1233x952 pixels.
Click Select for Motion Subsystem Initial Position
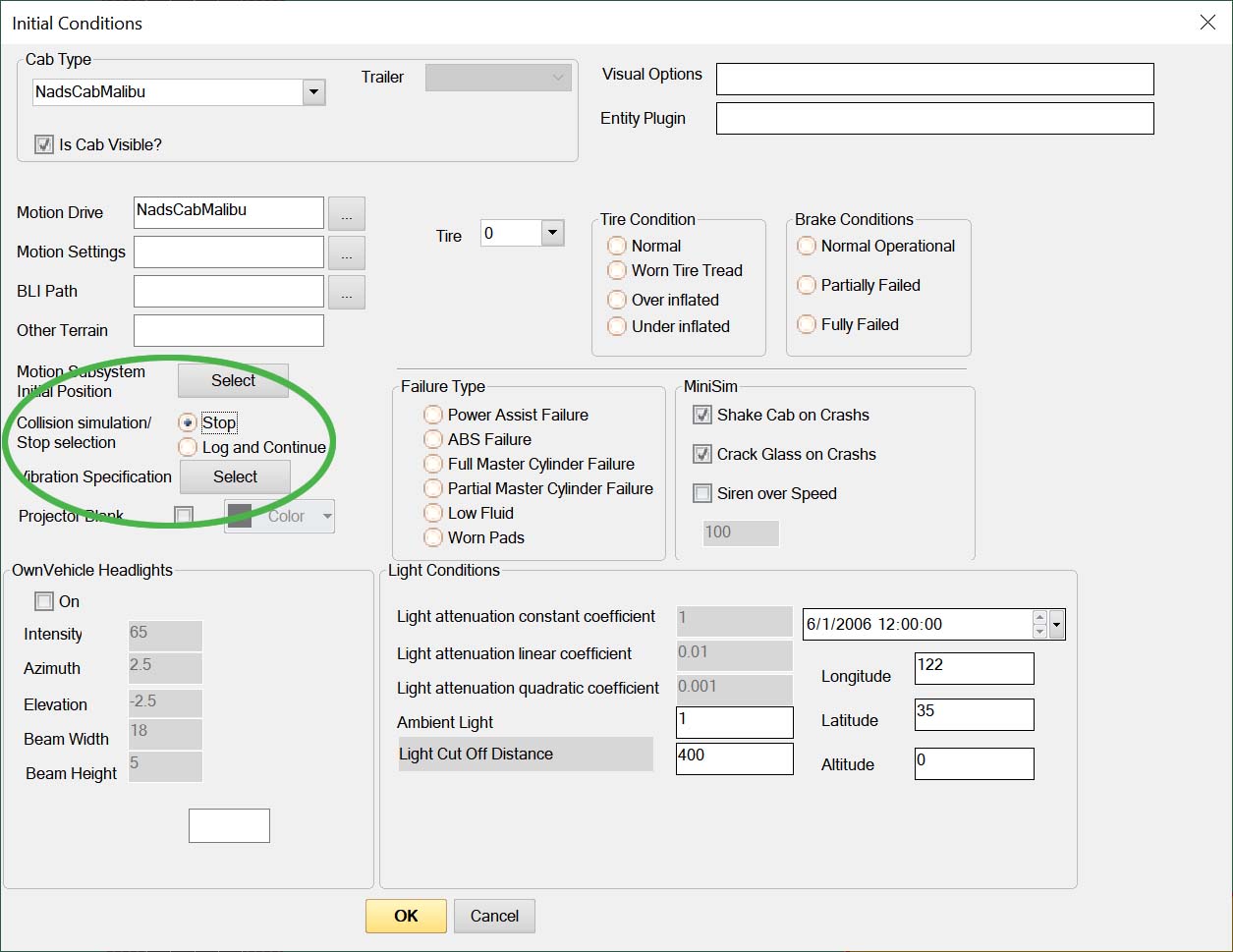pyautogui.click(x=233, y=380)
